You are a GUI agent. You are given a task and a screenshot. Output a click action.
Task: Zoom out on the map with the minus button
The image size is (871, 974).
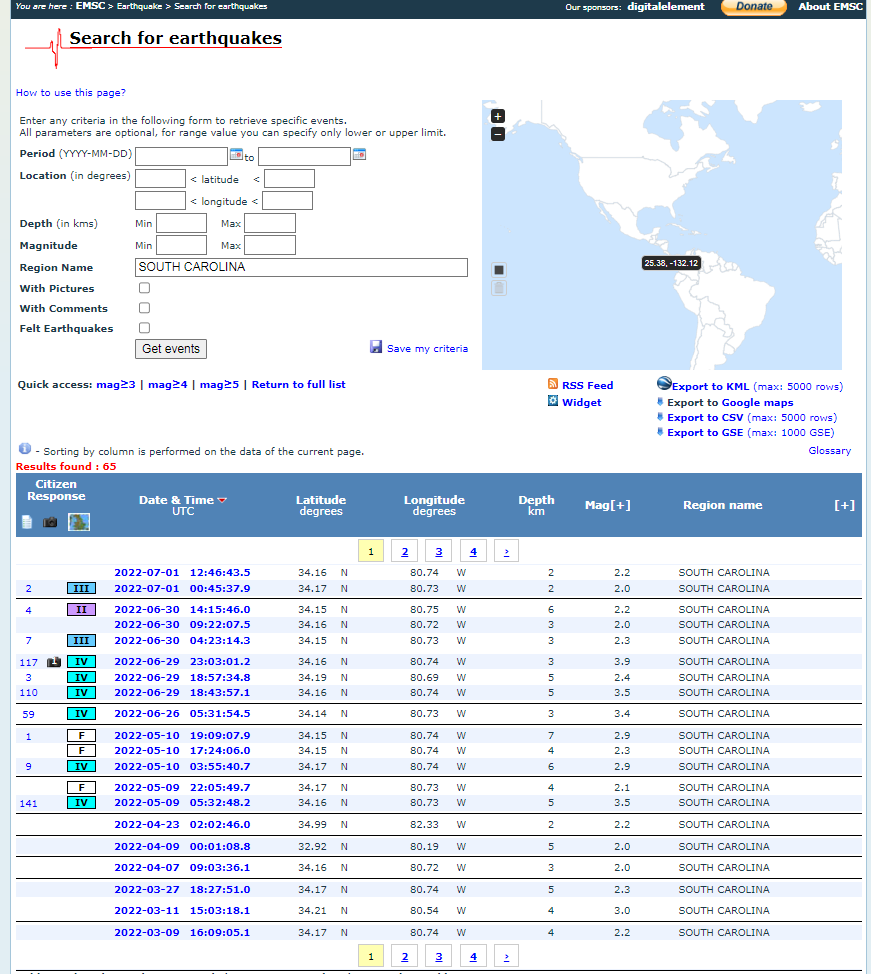pyautogui.click(x=498, y=134)
